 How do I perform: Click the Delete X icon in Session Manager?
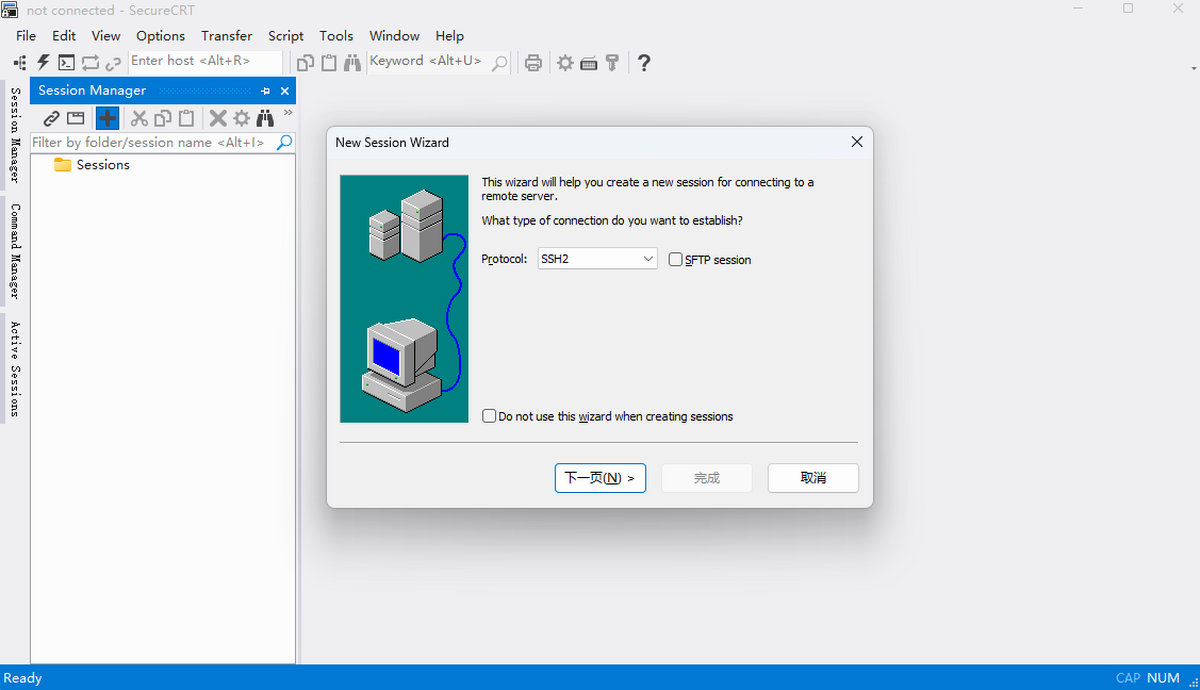pos(217,118)
